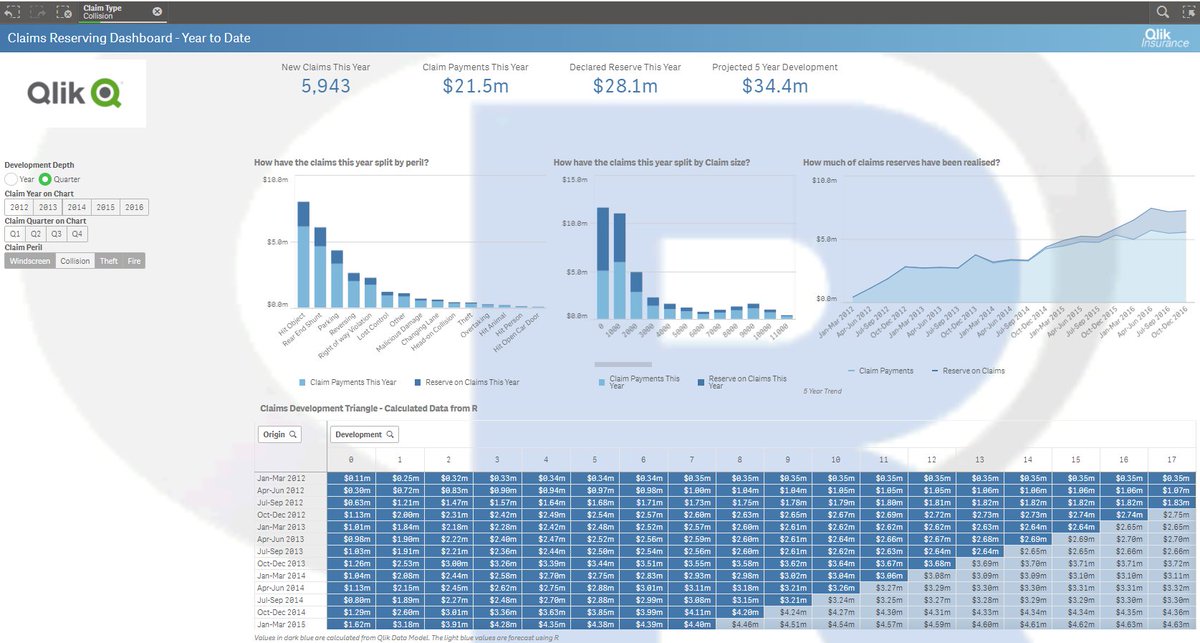Click the Qlik logo image
This screenshot has height=643, width=1200.
pos(75,94)
